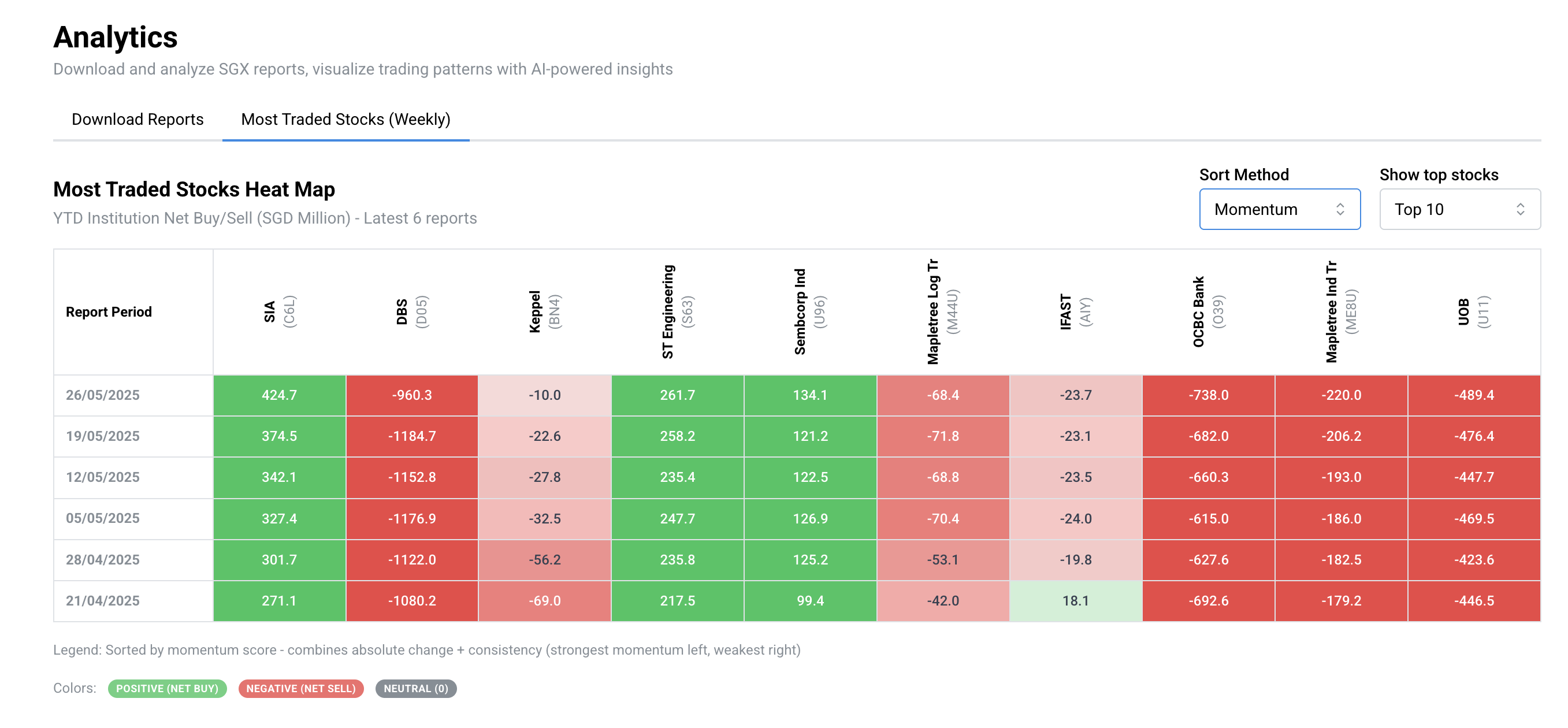Click the DBS cell showing -1184.7
The height and width of the screenshot is (728, 1568).
pyautogui.click(x=412, y=436)
